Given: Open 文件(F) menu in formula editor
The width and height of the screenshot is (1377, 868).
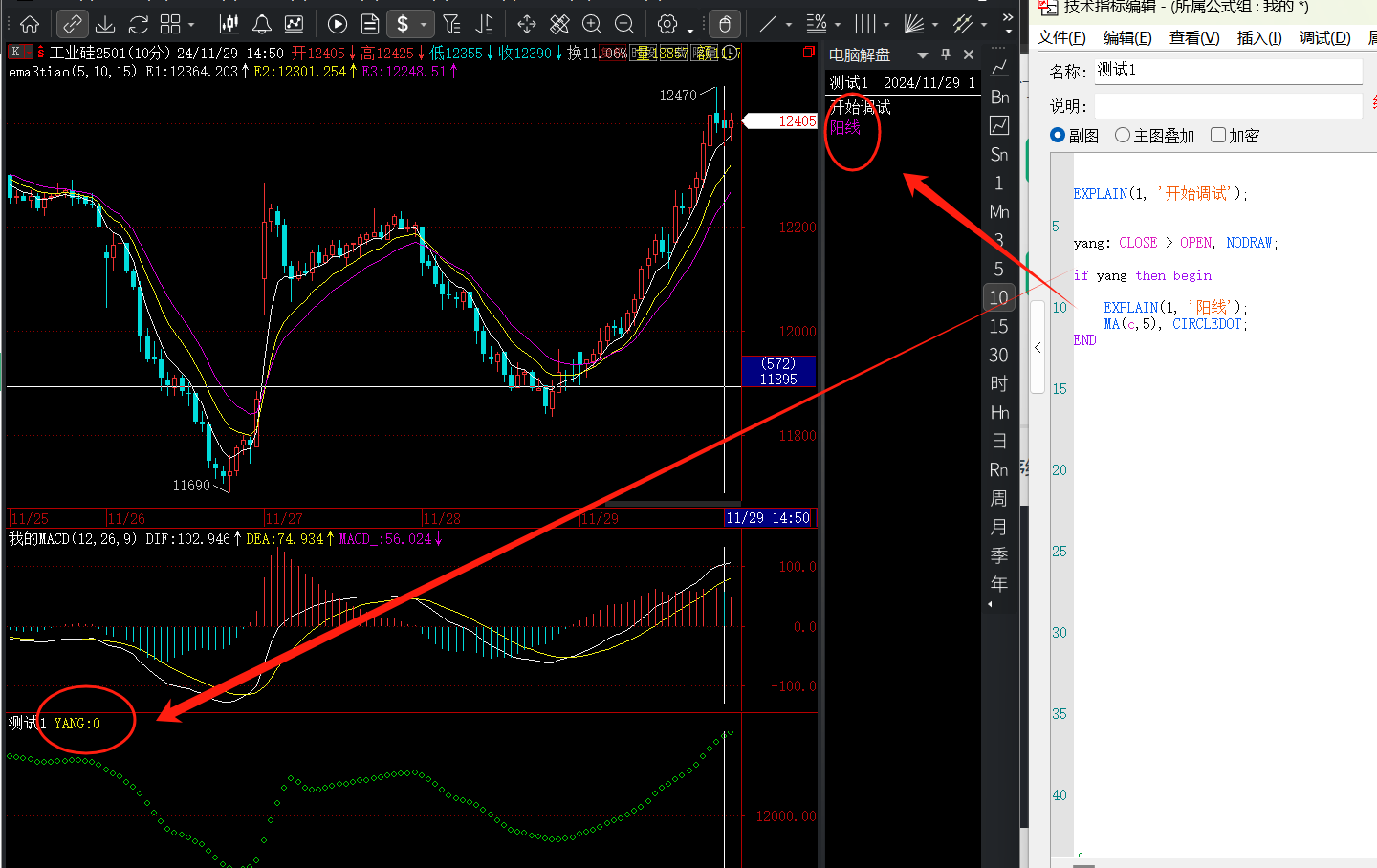Looking at the screenshot, I should [x=1061, y=38].
